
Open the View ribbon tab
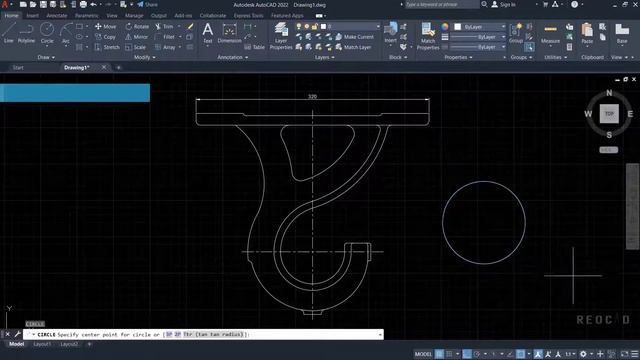coord(112,16)
